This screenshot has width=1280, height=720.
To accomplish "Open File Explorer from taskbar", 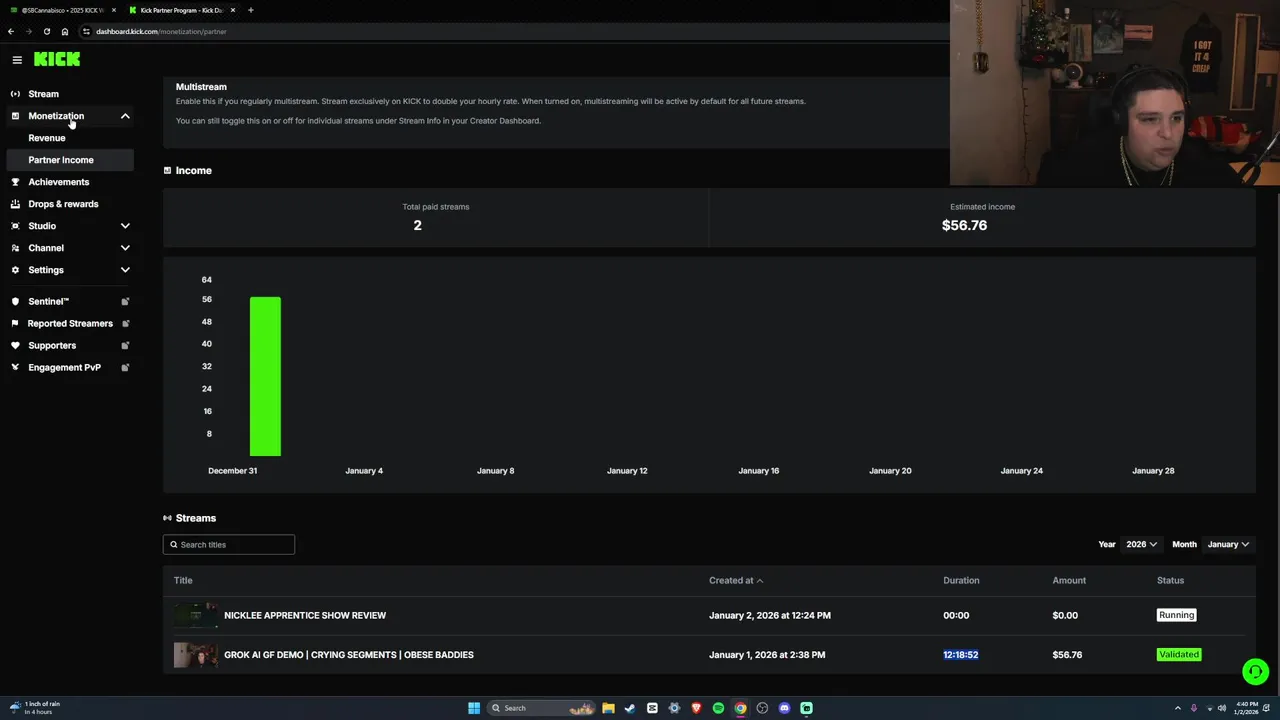I will [608, 708].
